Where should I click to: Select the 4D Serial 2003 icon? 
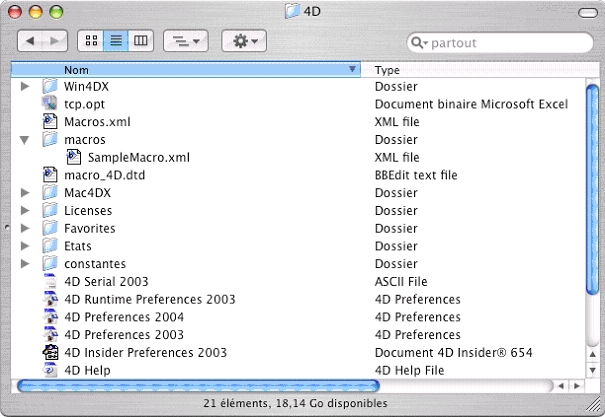[x=50, y=282]
